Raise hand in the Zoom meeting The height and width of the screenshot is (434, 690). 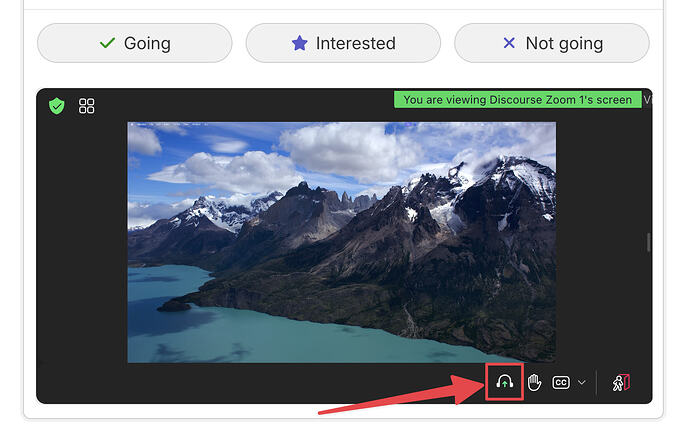tap(534, 382)
